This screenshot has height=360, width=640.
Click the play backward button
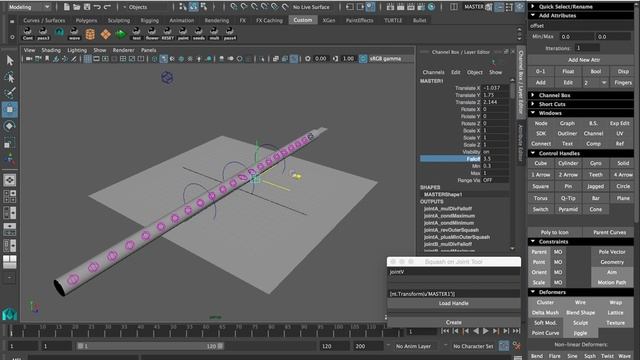(x=476, y=331)
